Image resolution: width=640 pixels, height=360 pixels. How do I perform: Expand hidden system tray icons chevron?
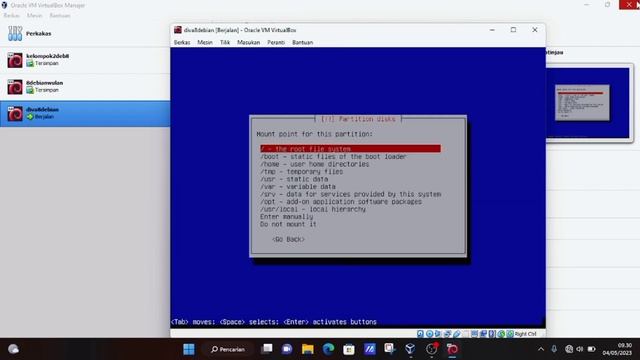(541, 349)
